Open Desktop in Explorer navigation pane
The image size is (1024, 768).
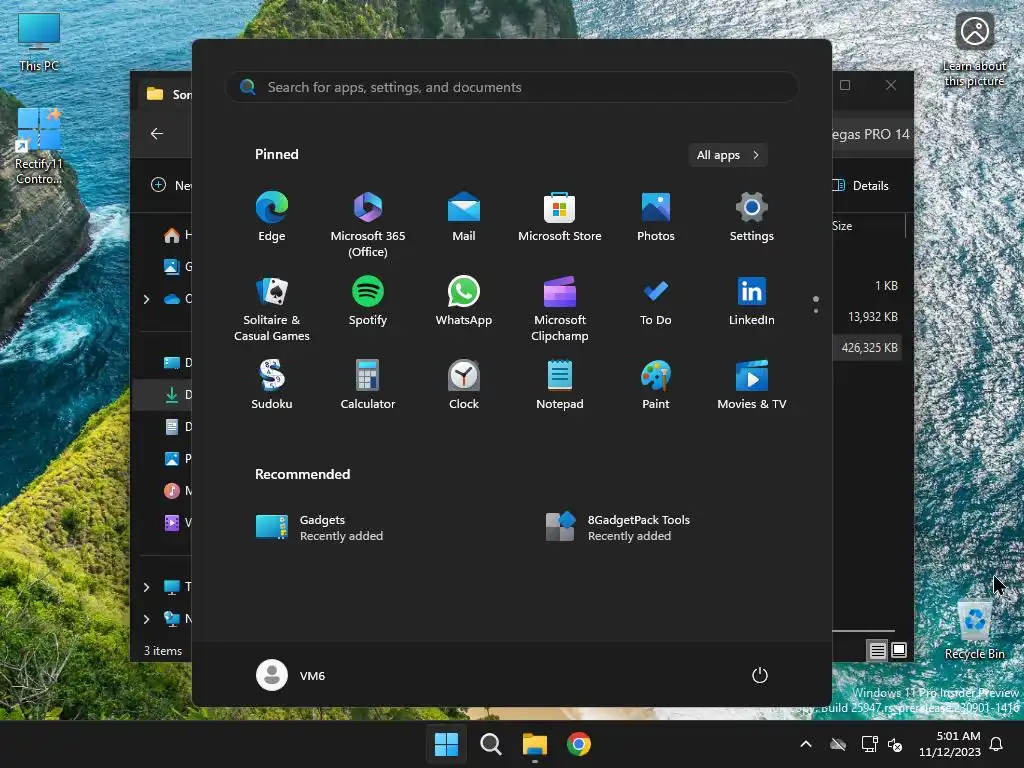coord(176,362)
